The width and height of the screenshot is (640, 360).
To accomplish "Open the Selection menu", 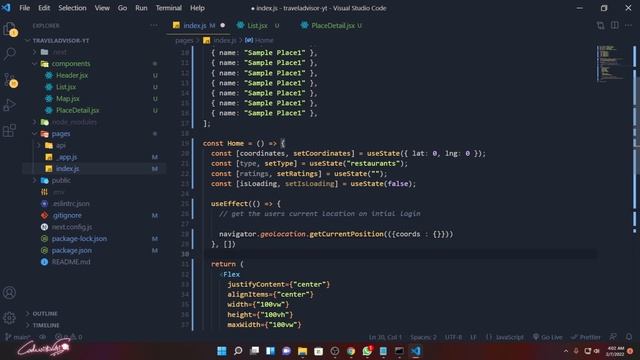I will click(72, 8).
